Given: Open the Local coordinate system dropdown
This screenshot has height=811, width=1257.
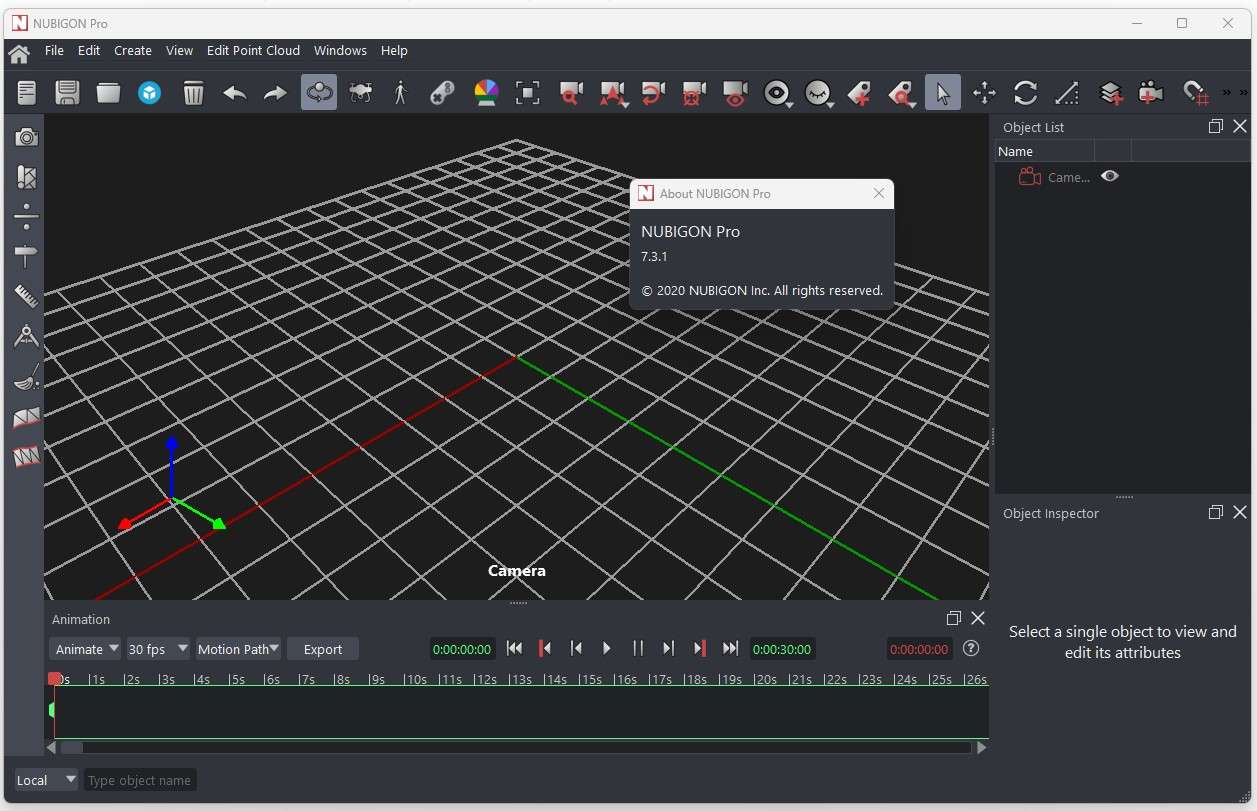Looking at the screenshot, I should [x=45, y=780].
